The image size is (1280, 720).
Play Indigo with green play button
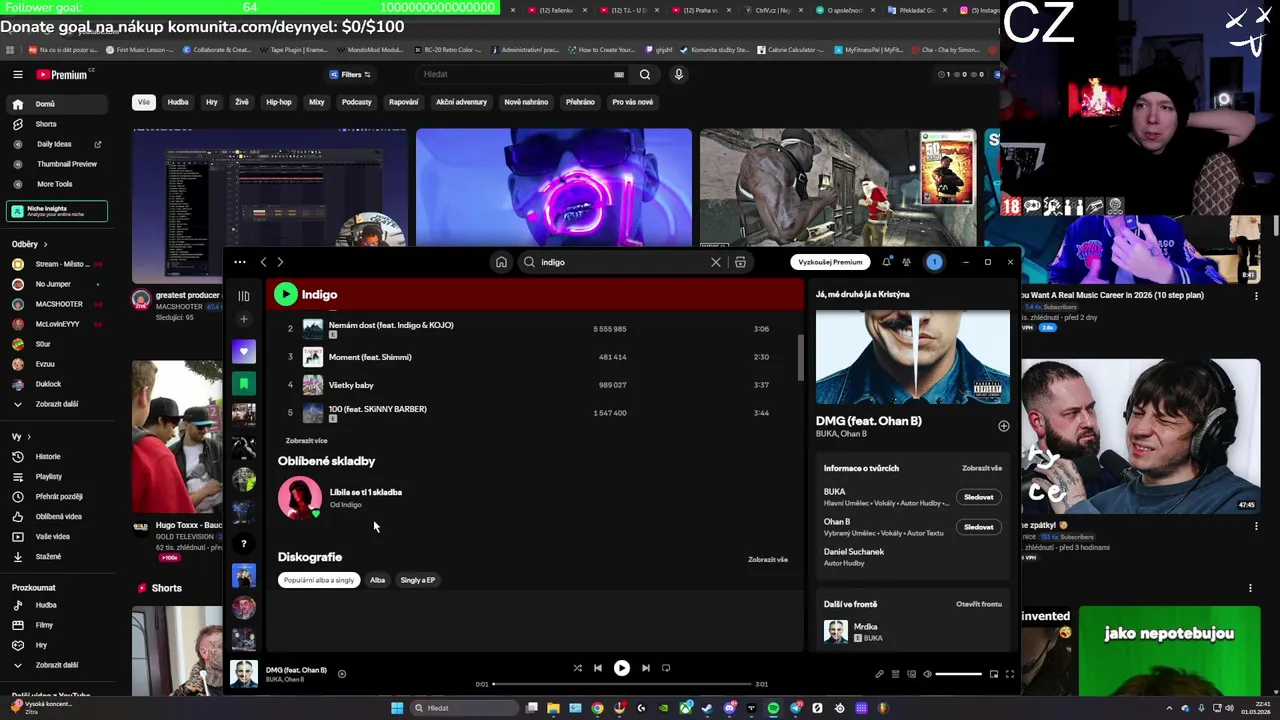(286, 294)
